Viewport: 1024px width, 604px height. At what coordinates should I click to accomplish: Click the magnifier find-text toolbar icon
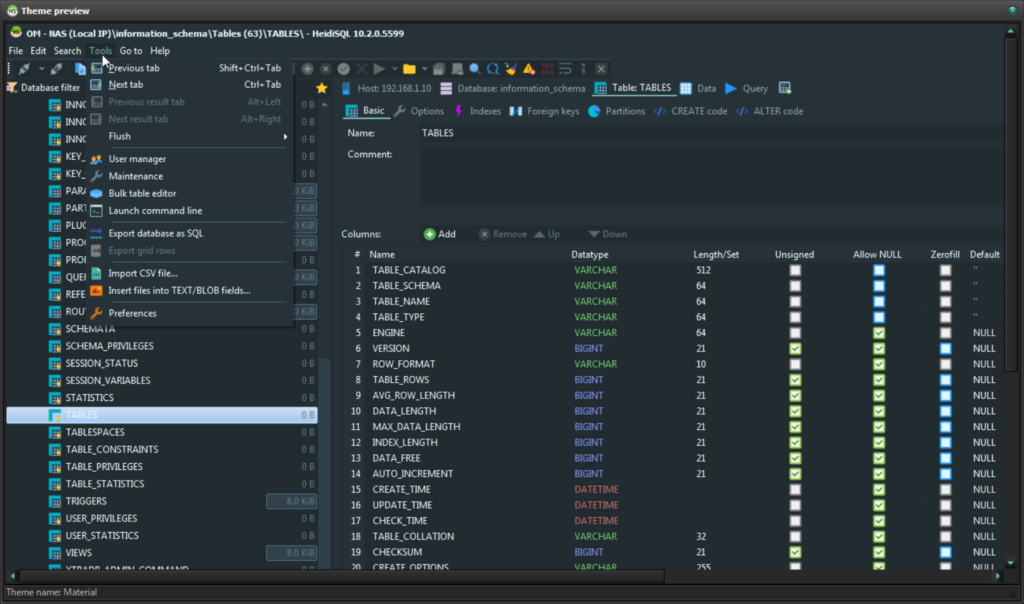pyautogui.click(x=475, y=69)
